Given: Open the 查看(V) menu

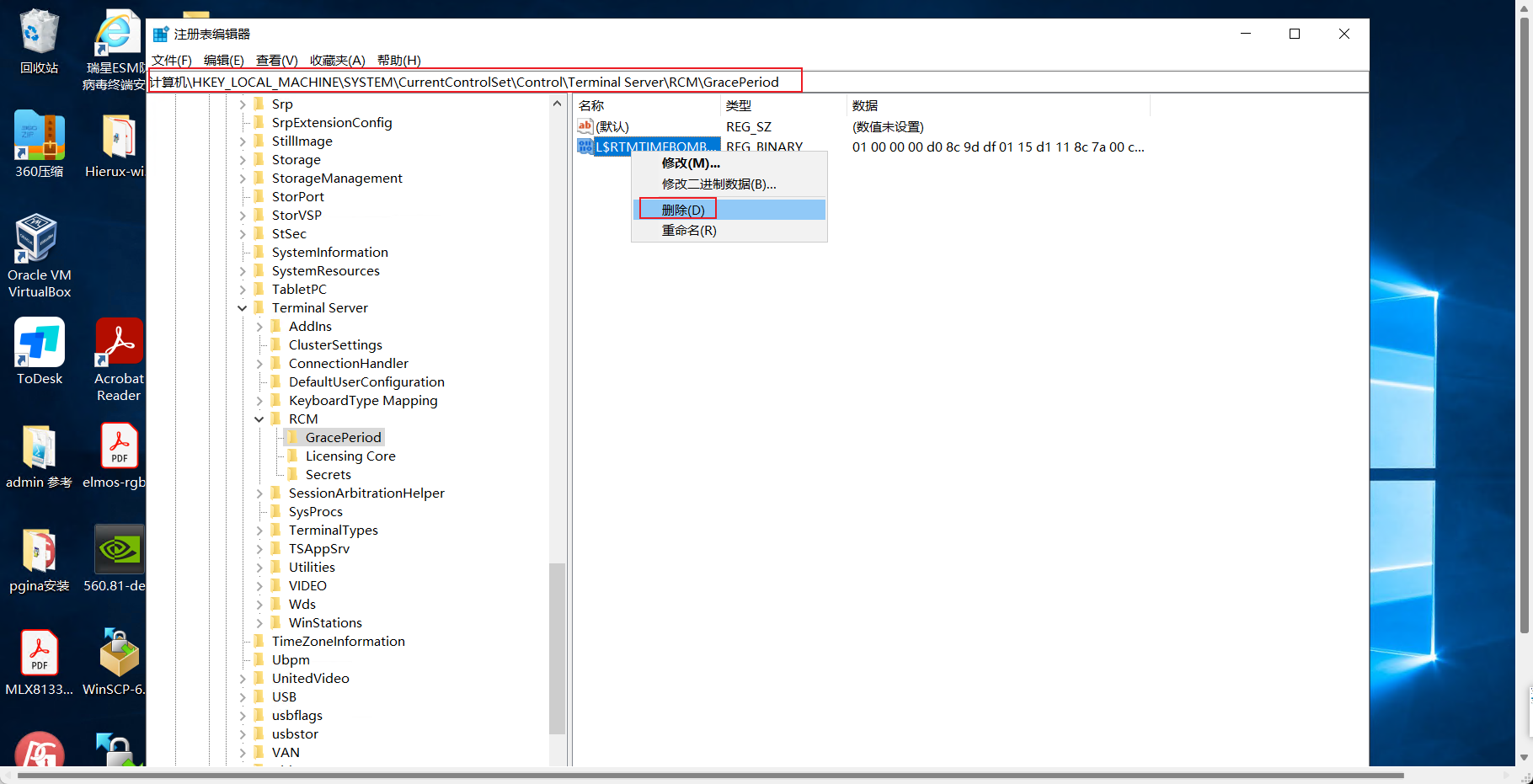Looking at the screenshot, I should click(277, 60).
